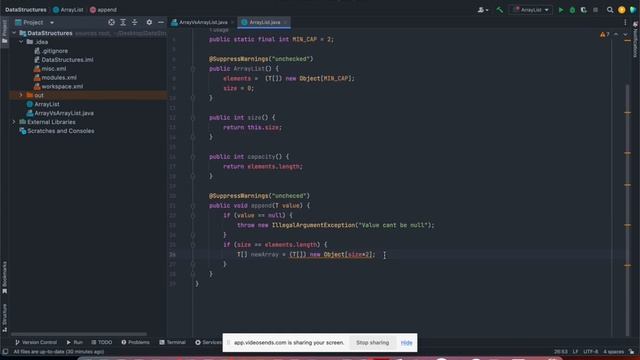This screenshot has height=360, width=640.
Task: Run with coverage icon in toolbar
Action: click(x=584, y=10)
